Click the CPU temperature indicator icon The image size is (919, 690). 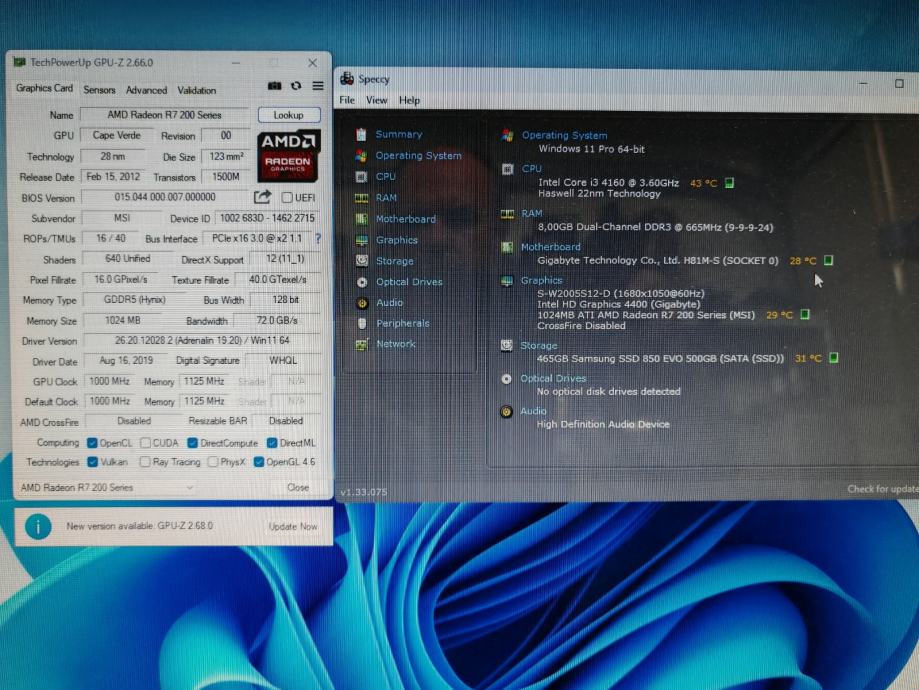click(730, 183)
